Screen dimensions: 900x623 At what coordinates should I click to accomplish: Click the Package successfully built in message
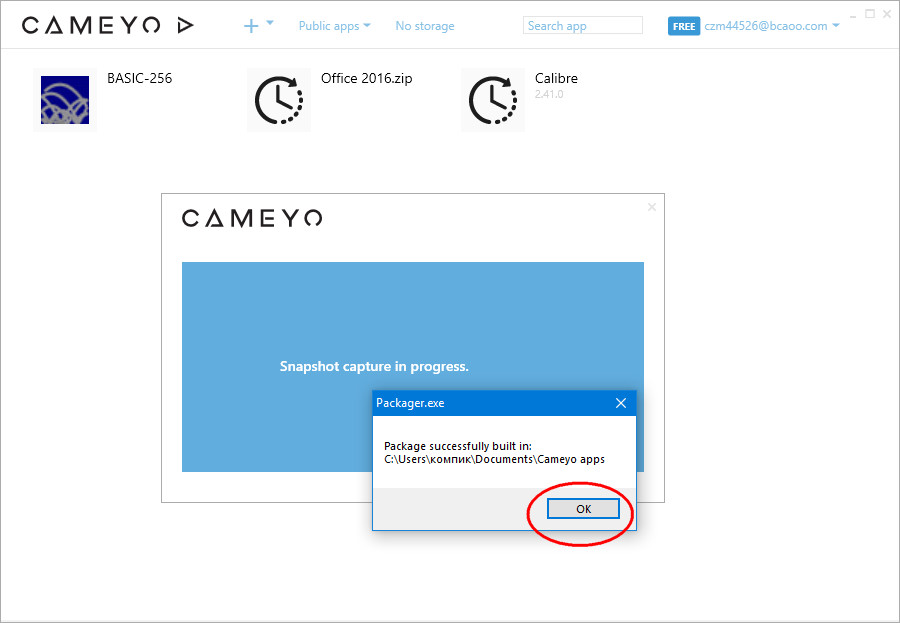(x=458, y=446)
